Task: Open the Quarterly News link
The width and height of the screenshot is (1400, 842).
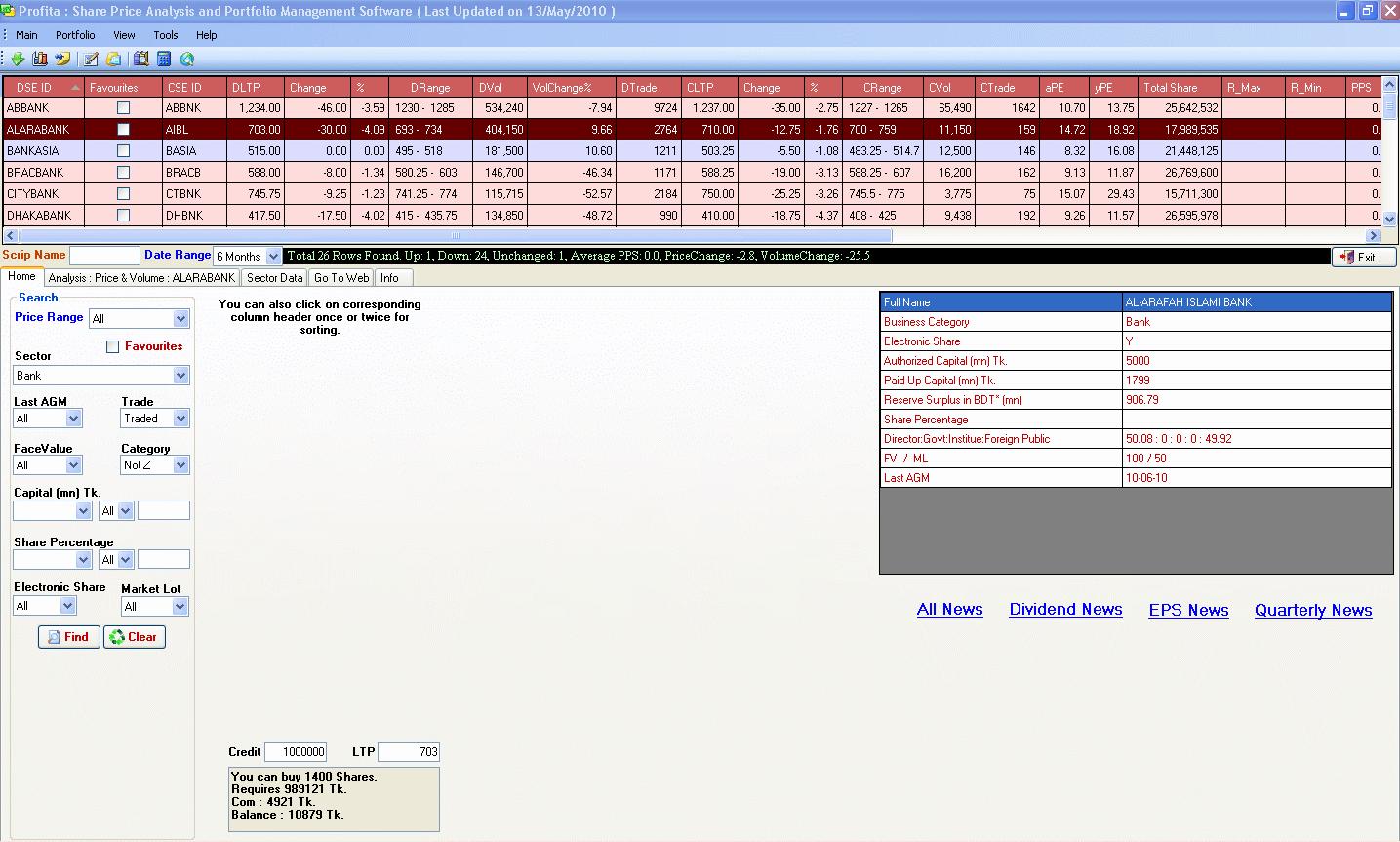Action: [1313, 610]
